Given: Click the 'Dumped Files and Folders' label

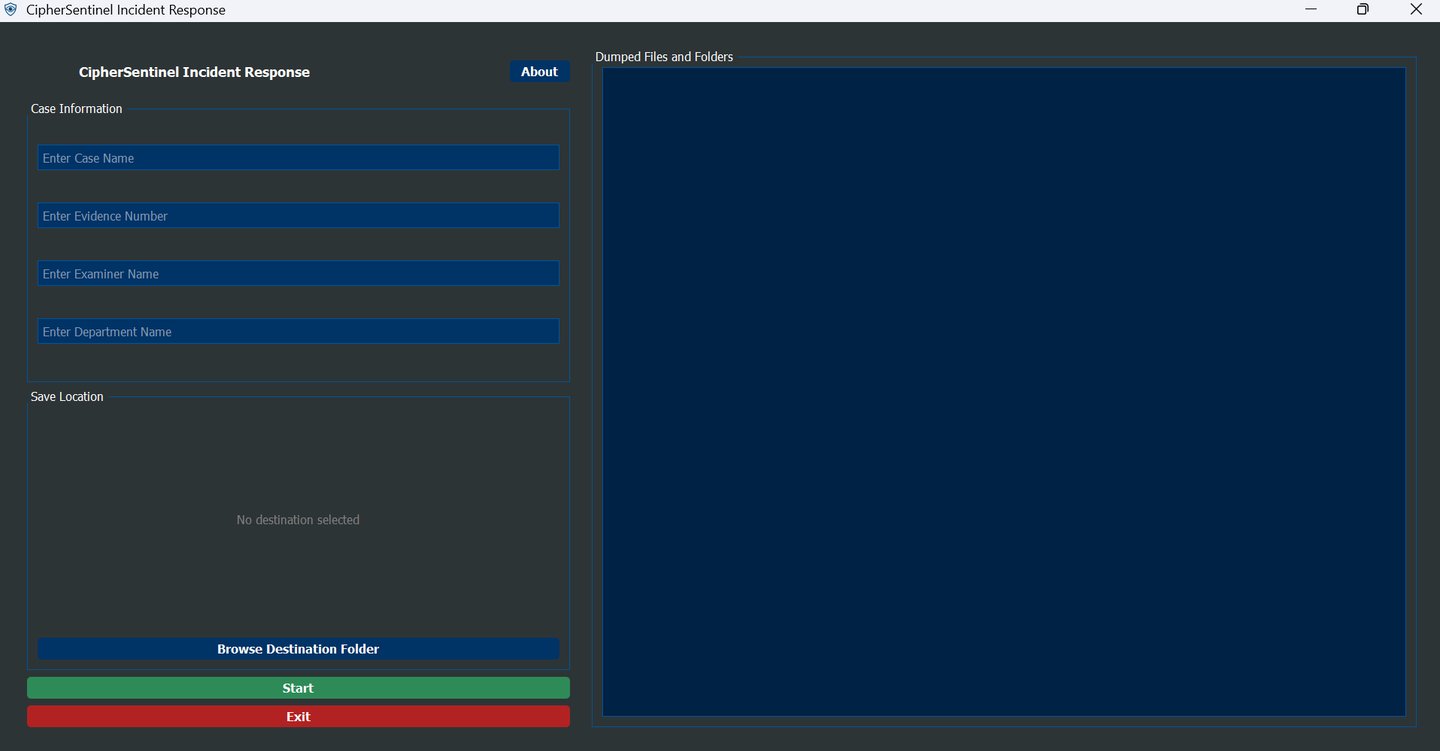Looking at the screenshot, I should point(664,57).
